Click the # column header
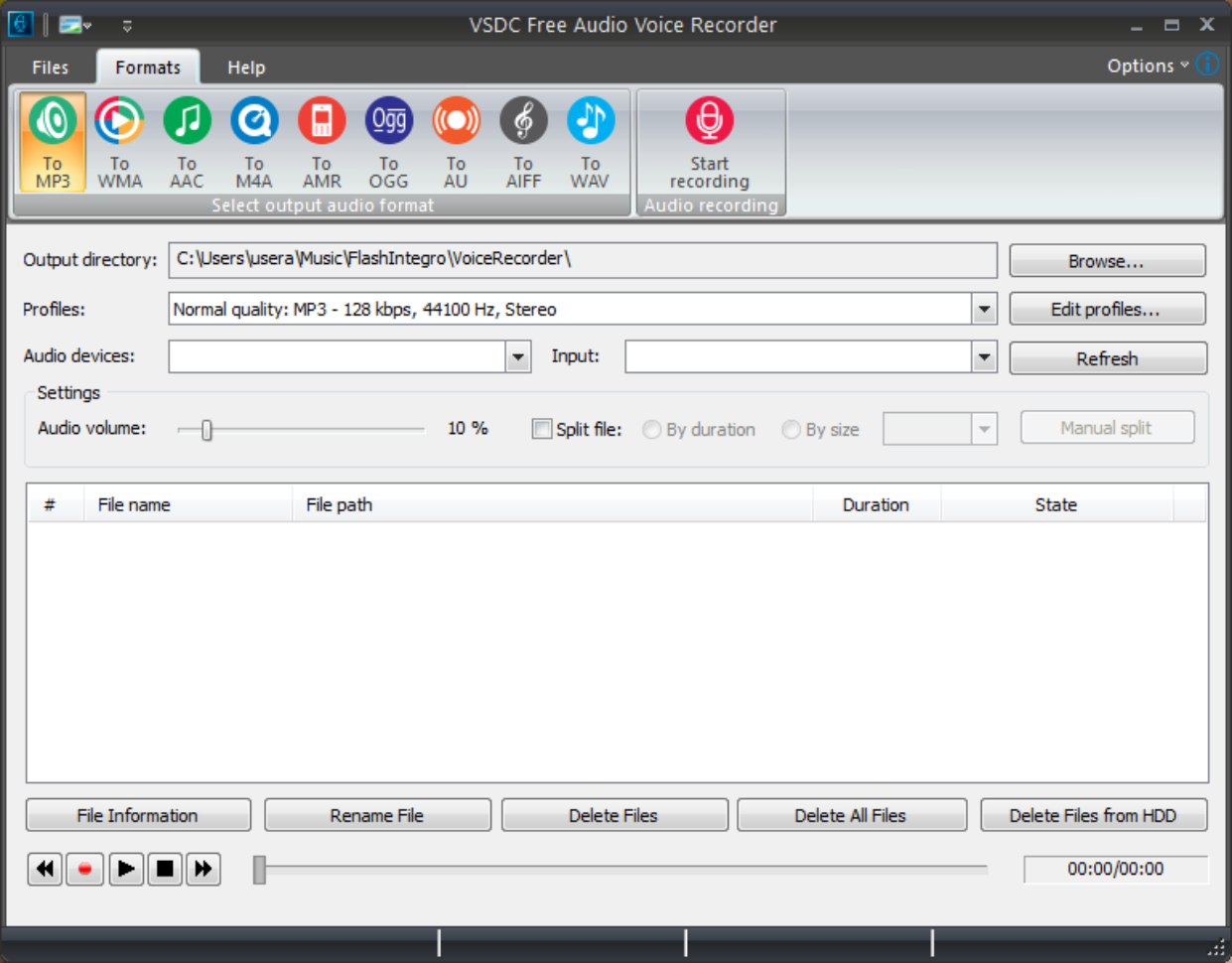1232x963 pixels. pyautogui.click(x=56, y=504)
